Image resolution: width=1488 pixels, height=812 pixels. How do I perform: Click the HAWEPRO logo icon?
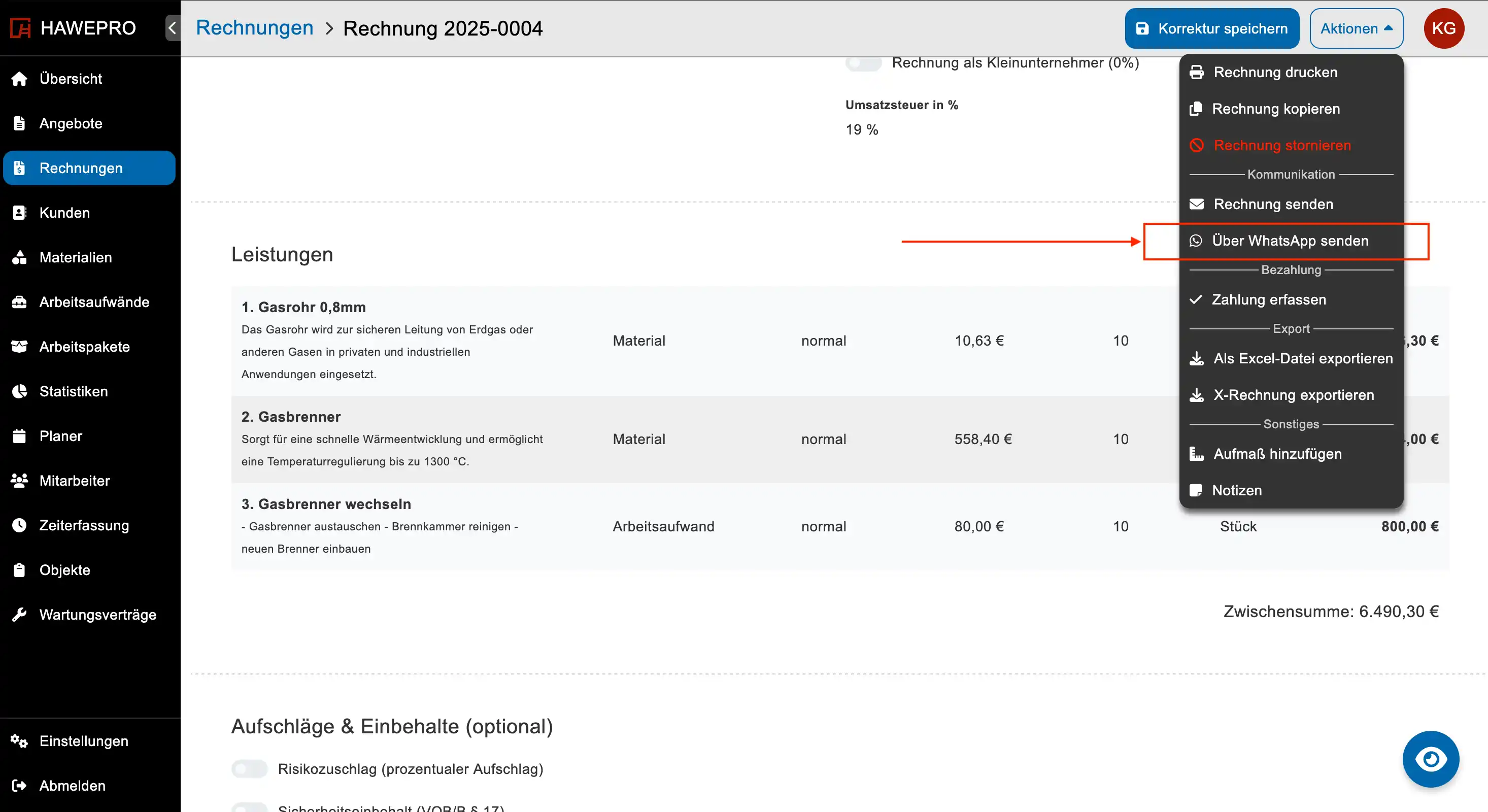[x=20, y=28]
